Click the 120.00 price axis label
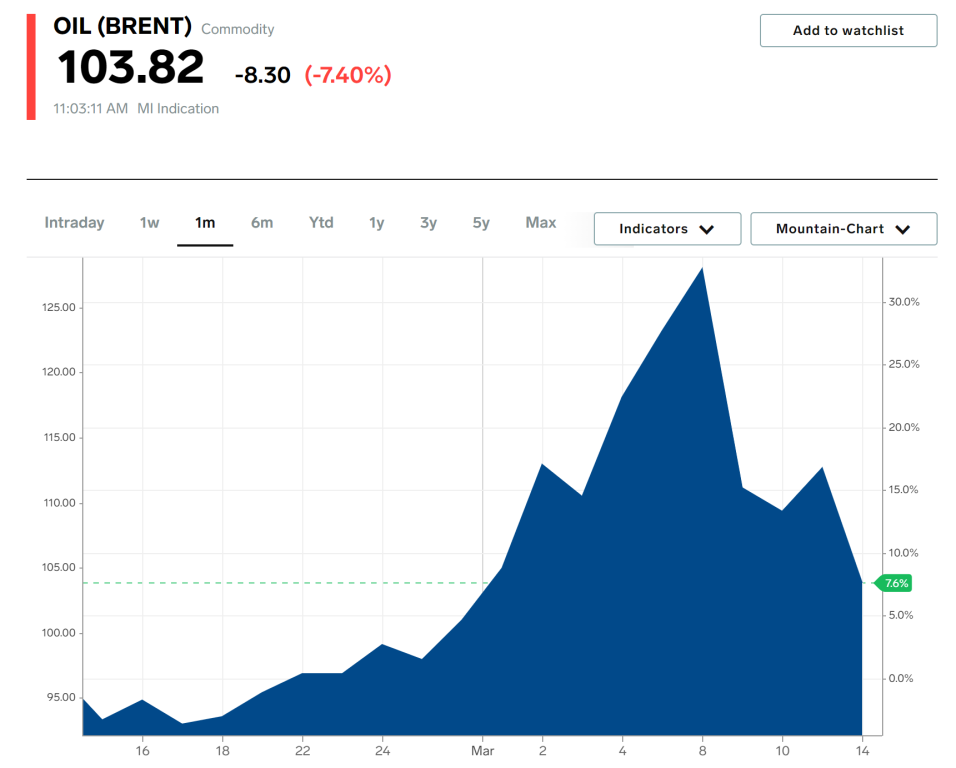This screenshot has width=956, height=768. coord(59,372)
